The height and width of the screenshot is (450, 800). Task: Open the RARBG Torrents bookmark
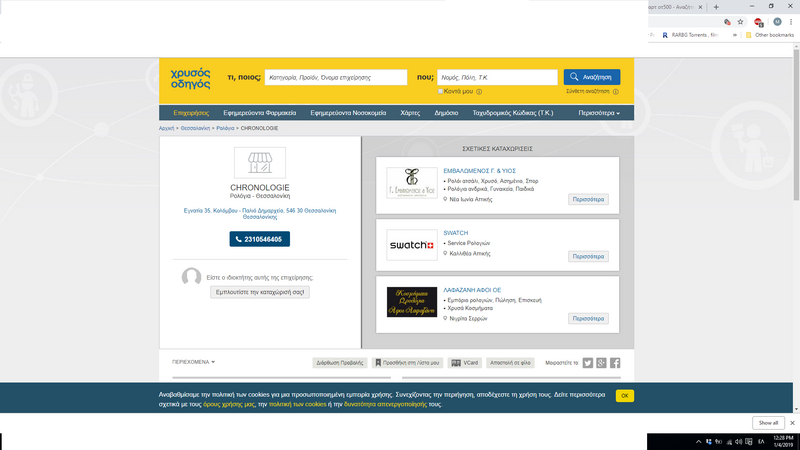click(x=690, y=35)
